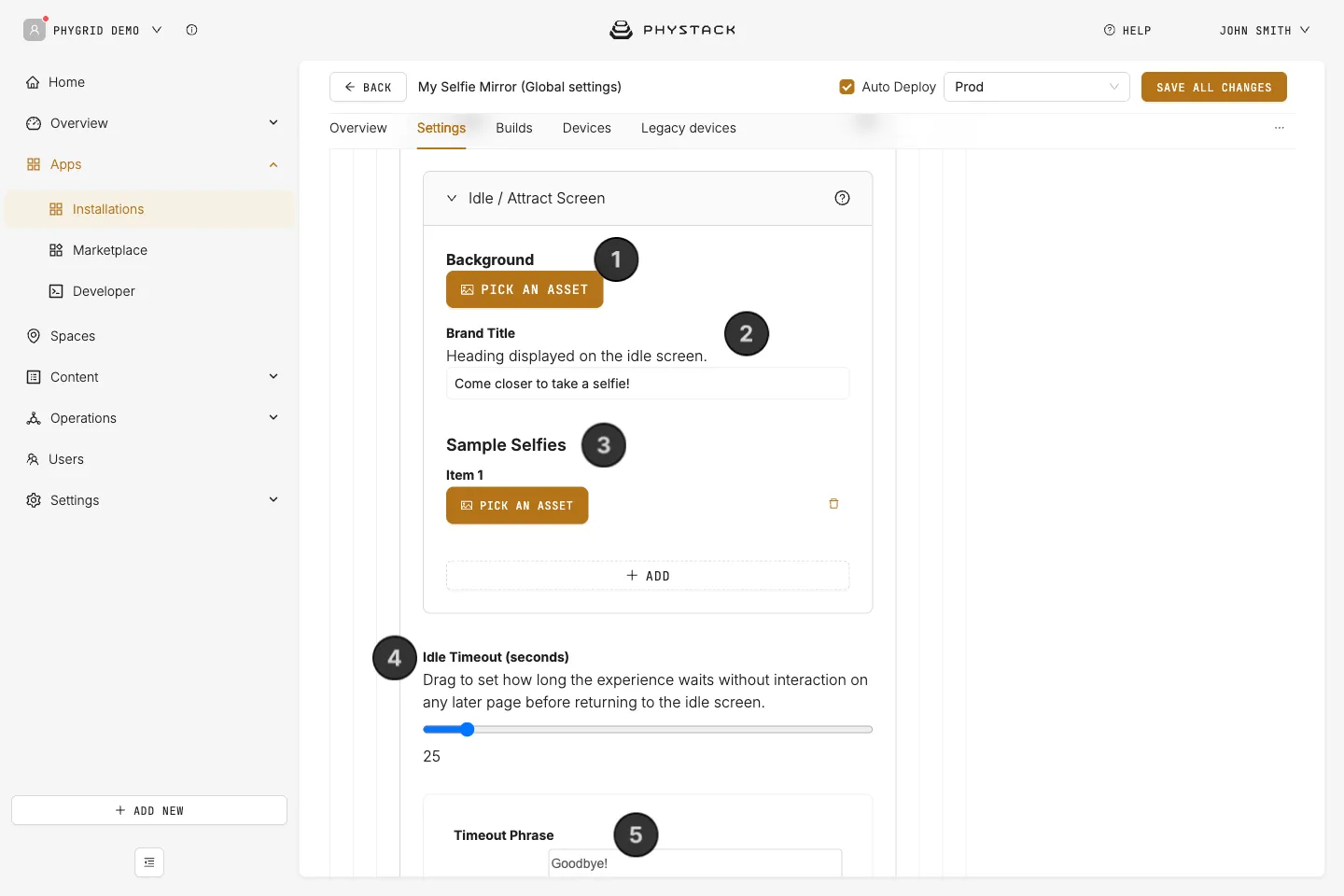Collapse the Apps sidebar chevron
1344x896 pixels.
coord(273,164)
